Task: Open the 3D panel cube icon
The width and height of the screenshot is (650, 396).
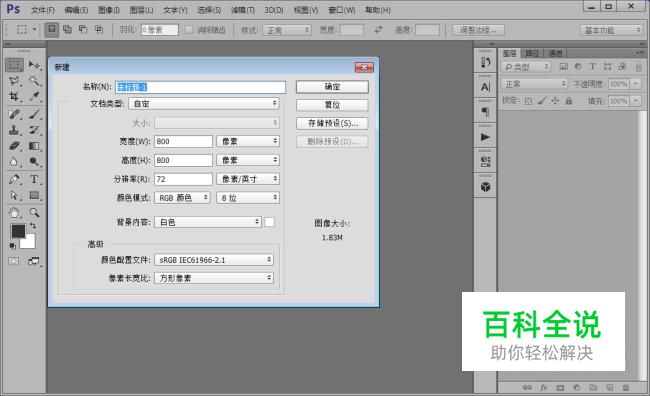Action: pos(485,187)
